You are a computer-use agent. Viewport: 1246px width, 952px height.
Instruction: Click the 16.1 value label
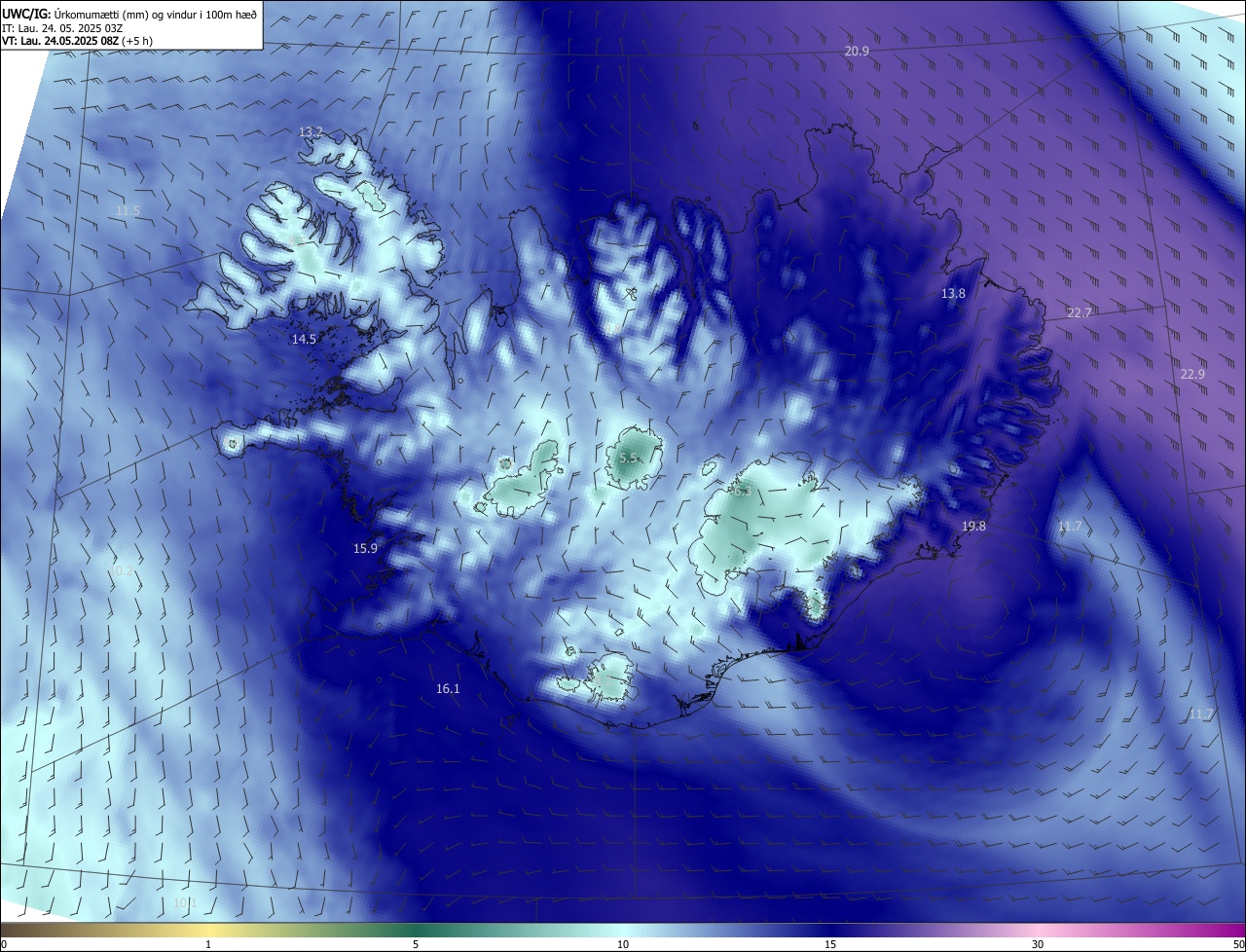(x=448, y=688)
